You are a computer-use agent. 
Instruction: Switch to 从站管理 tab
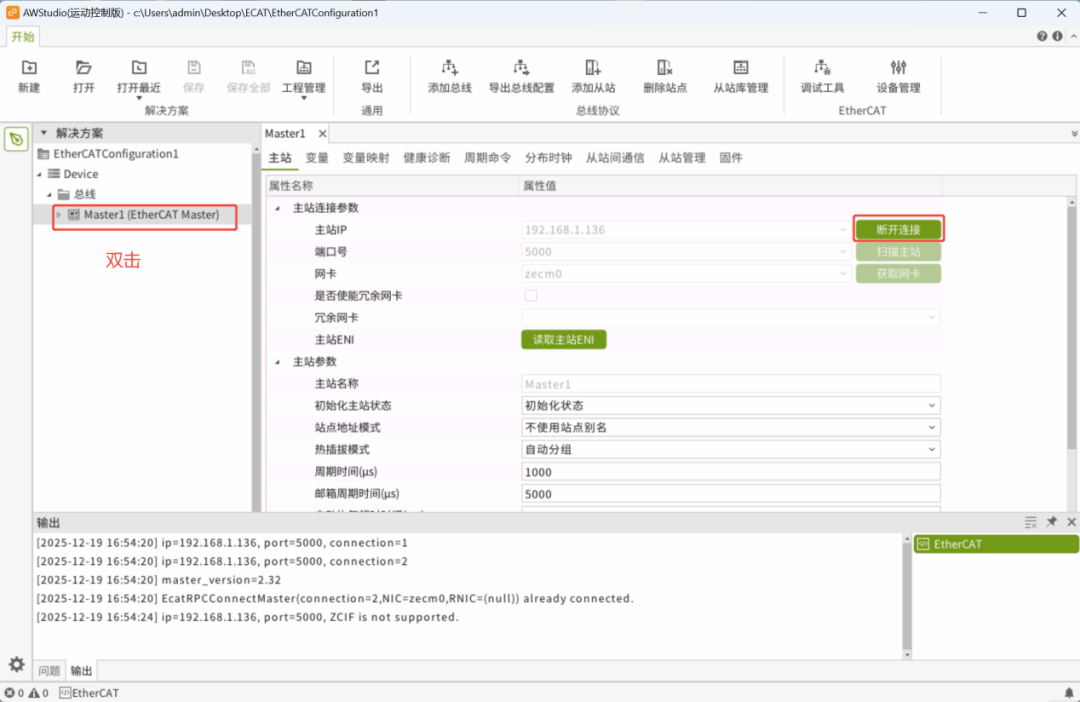click(682, 158)
